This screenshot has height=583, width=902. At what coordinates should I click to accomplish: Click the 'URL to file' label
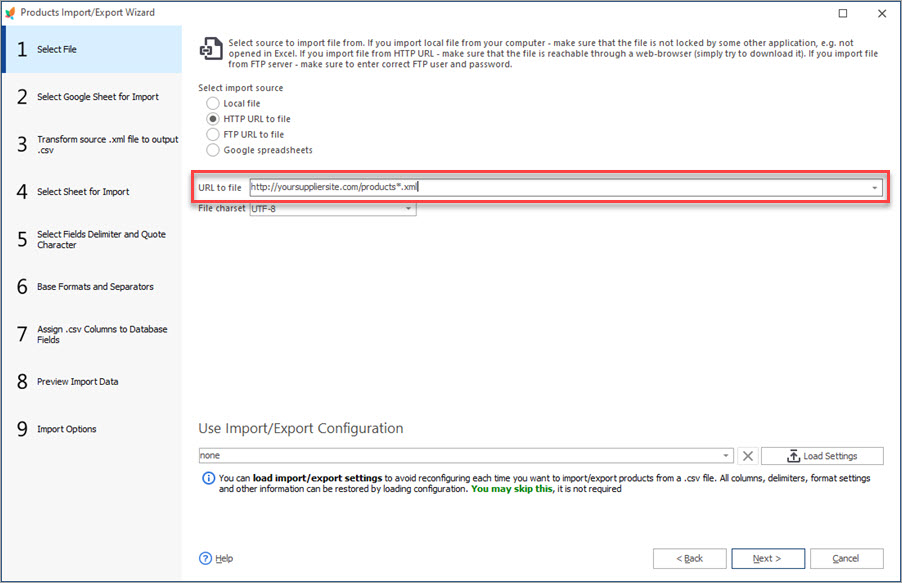click(220, 188)
